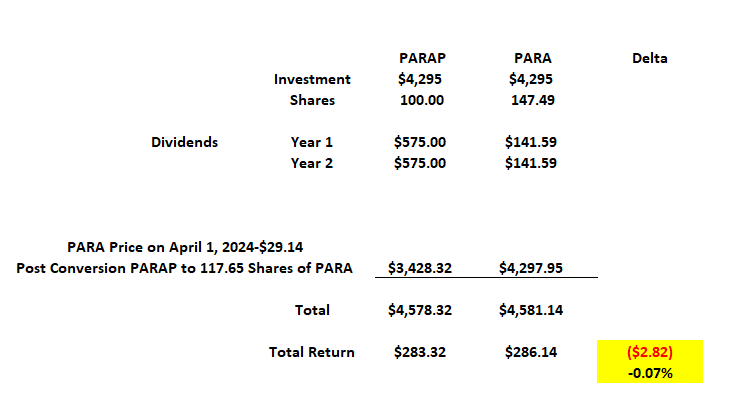Click the Year 2 row label
The image size is (747, 401).
coord(312,163)
